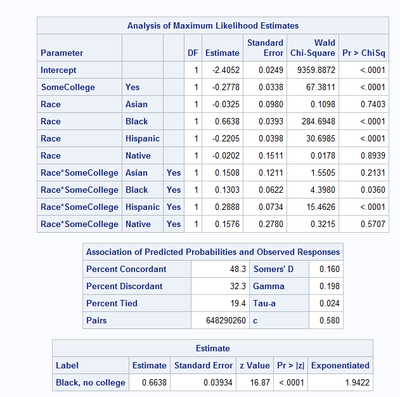Viewport: 400px width, 397px height.
Task: Click the p-value 0.7403
Action: click(x=373, y=104)
